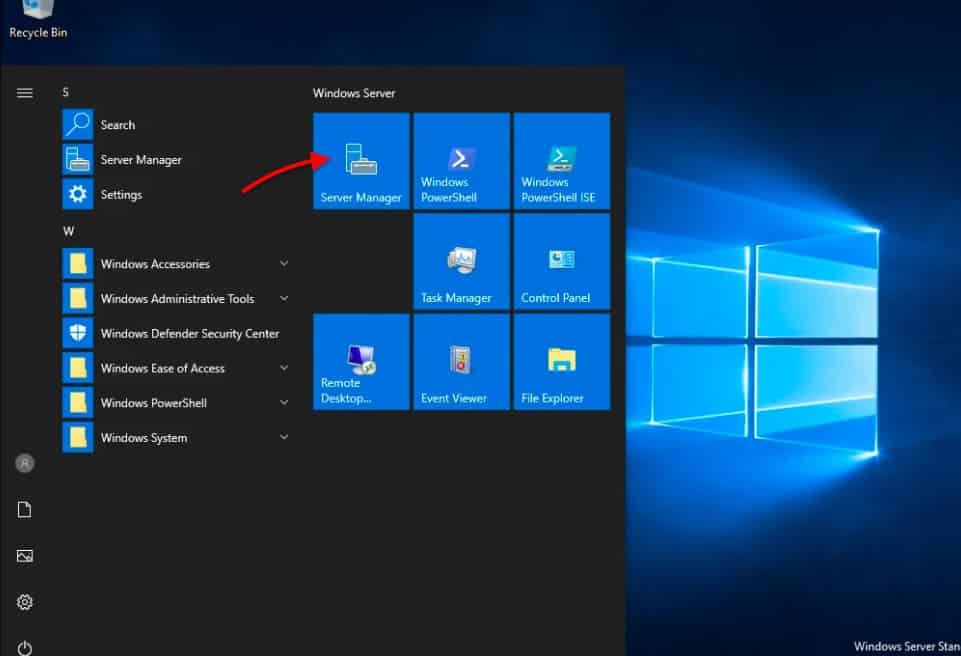Viewport: 961px width, 656px height.
Task: Click the Windows Accessories folder icon
Action: (78, 264)
